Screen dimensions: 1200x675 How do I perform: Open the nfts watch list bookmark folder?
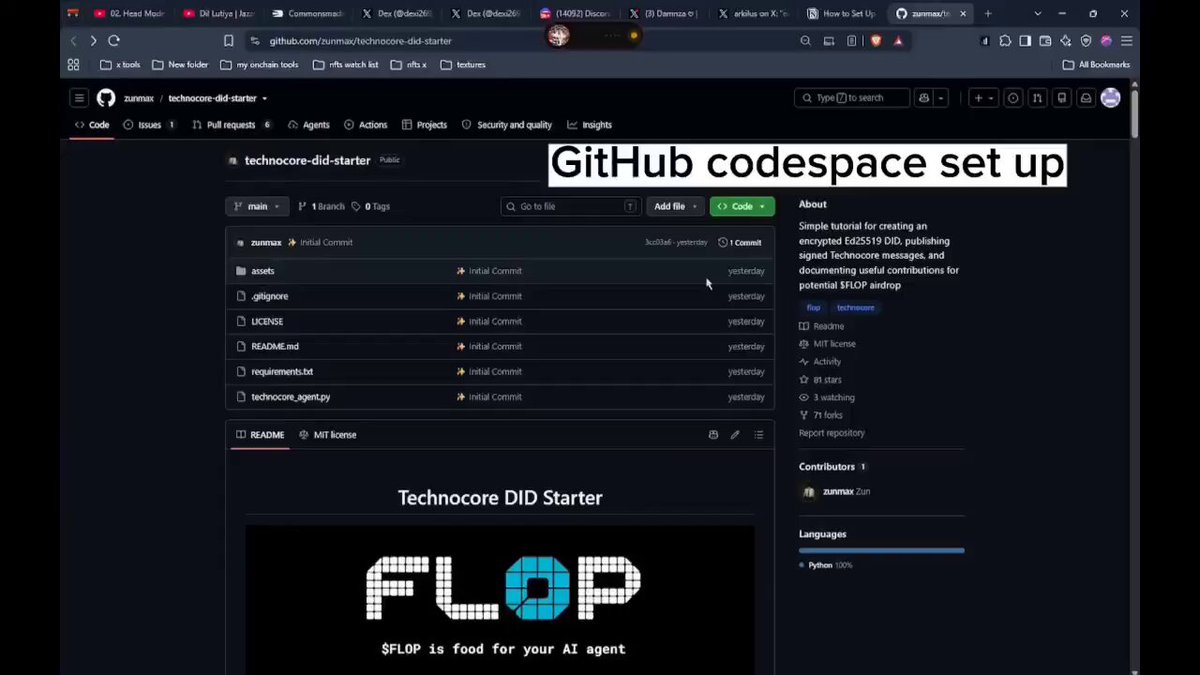(x=346, y=65)
